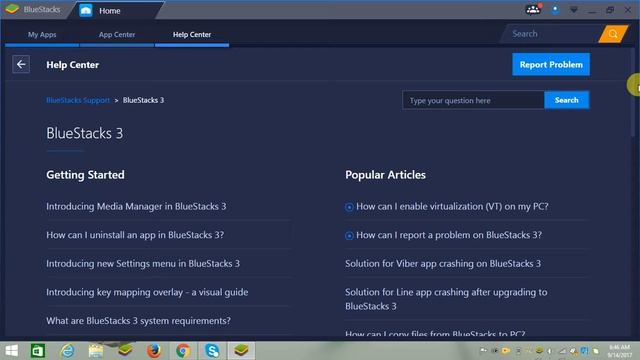The height and width of the screenshot is (360, 640).
Task: Focus the 'Type your question here' field
Action: 473,100
